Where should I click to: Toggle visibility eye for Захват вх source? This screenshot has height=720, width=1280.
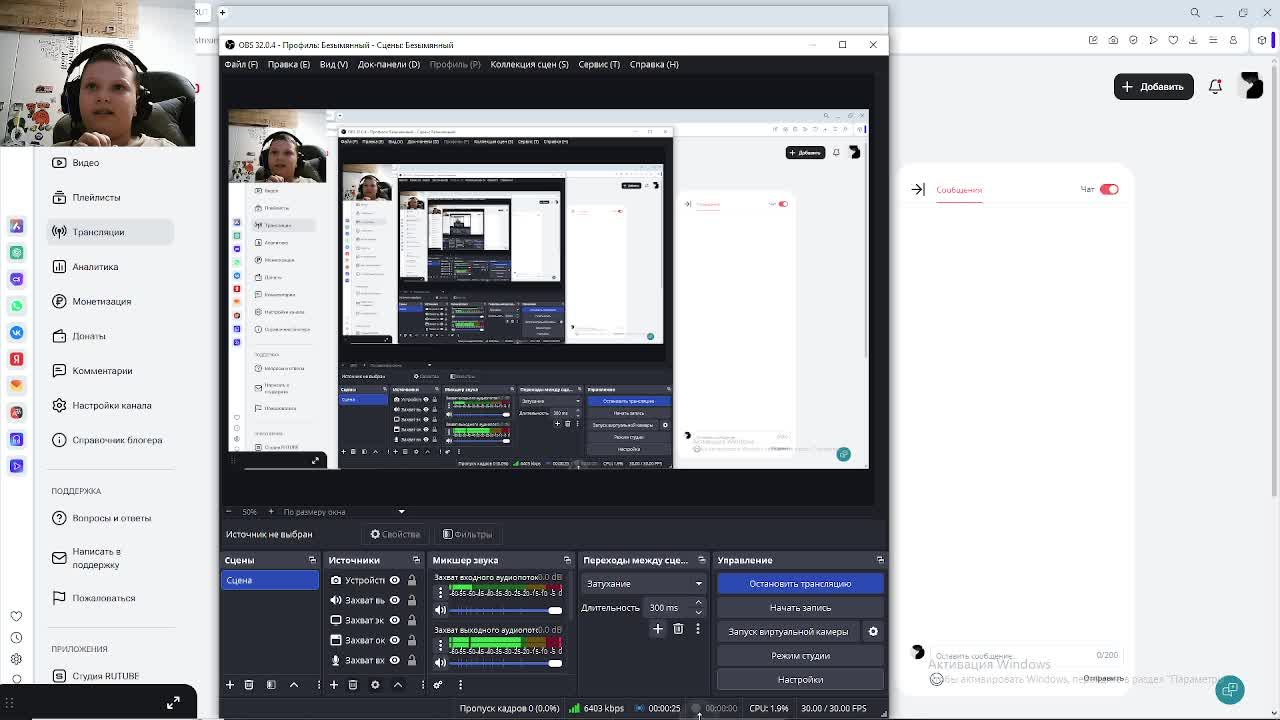pos(395,660)
